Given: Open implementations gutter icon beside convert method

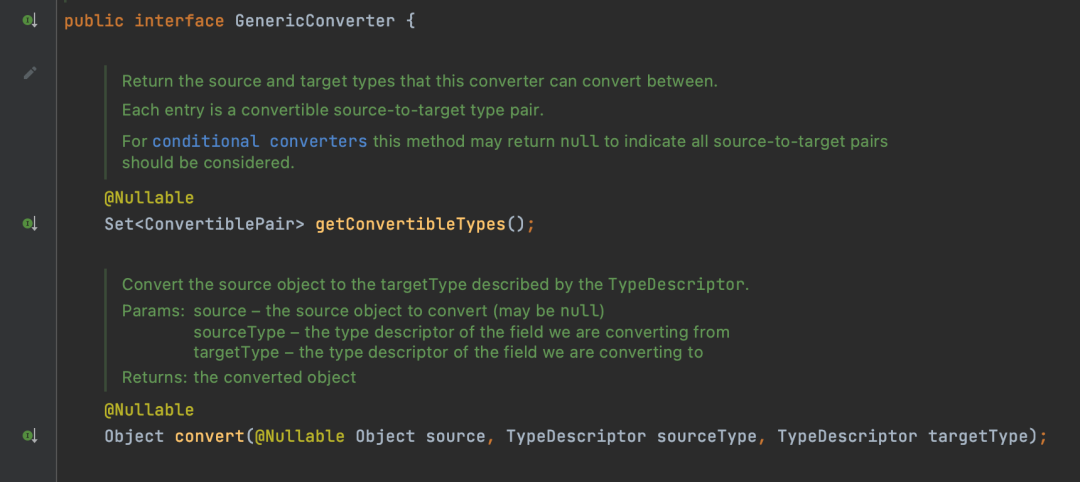Looking at the screenshot, I should 30,436.
